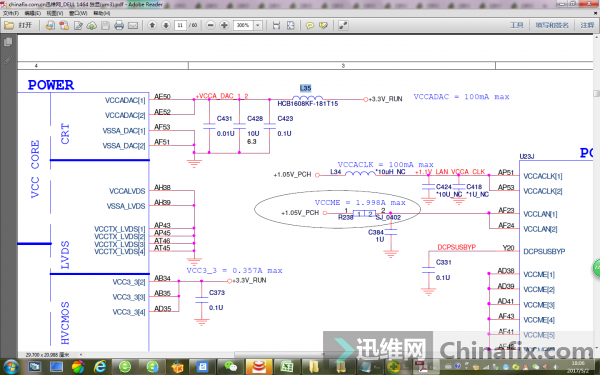Open the 帮助(H) menu
Image resolution: width=600 pixels, height=375 pixels.
coord(102,13)
